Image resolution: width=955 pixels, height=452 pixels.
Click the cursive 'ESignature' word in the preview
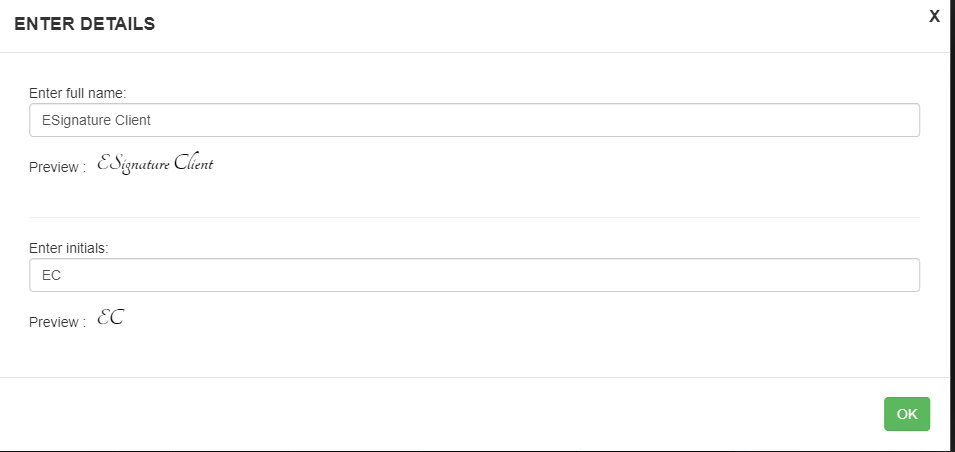pyautogui.click(x=133, y=164)
